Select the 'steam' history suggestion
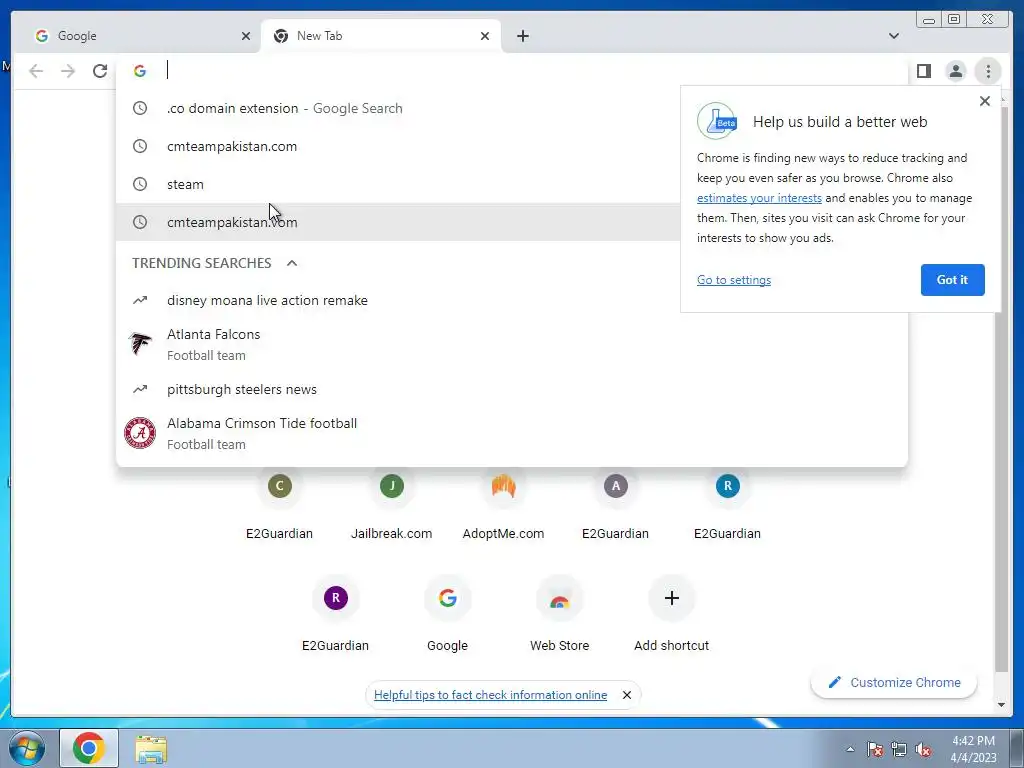 click(398, 184)
